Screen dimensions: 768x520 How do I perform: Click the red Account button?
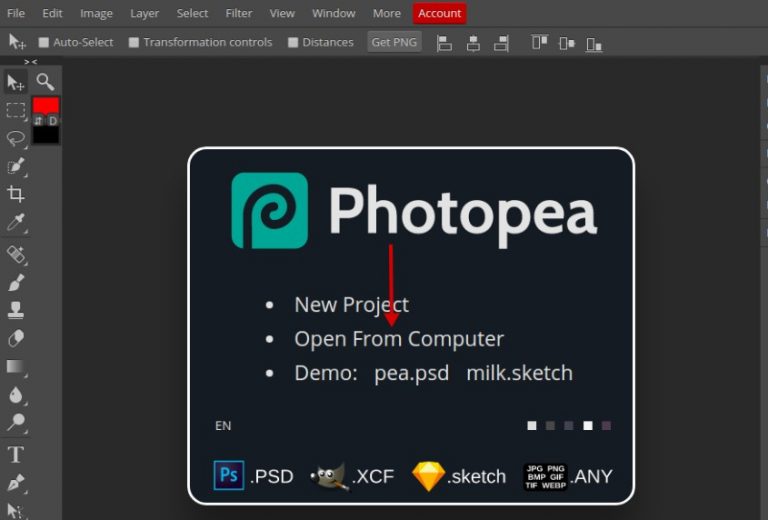[x=439, y=13]
